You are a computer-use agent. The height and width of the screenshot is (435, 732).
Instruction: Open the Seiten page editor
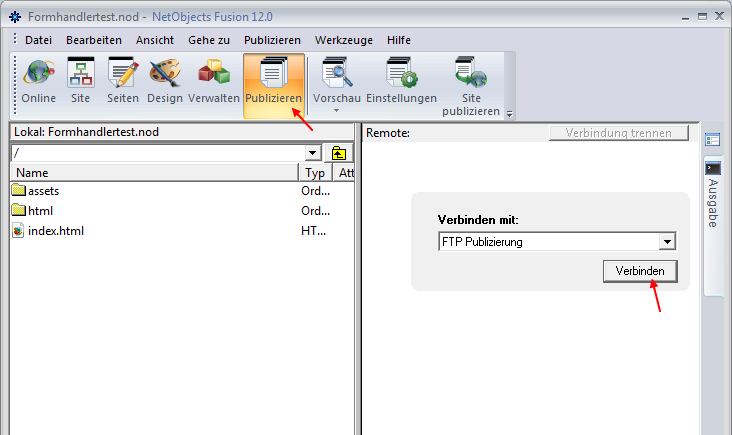pos(123,81)
